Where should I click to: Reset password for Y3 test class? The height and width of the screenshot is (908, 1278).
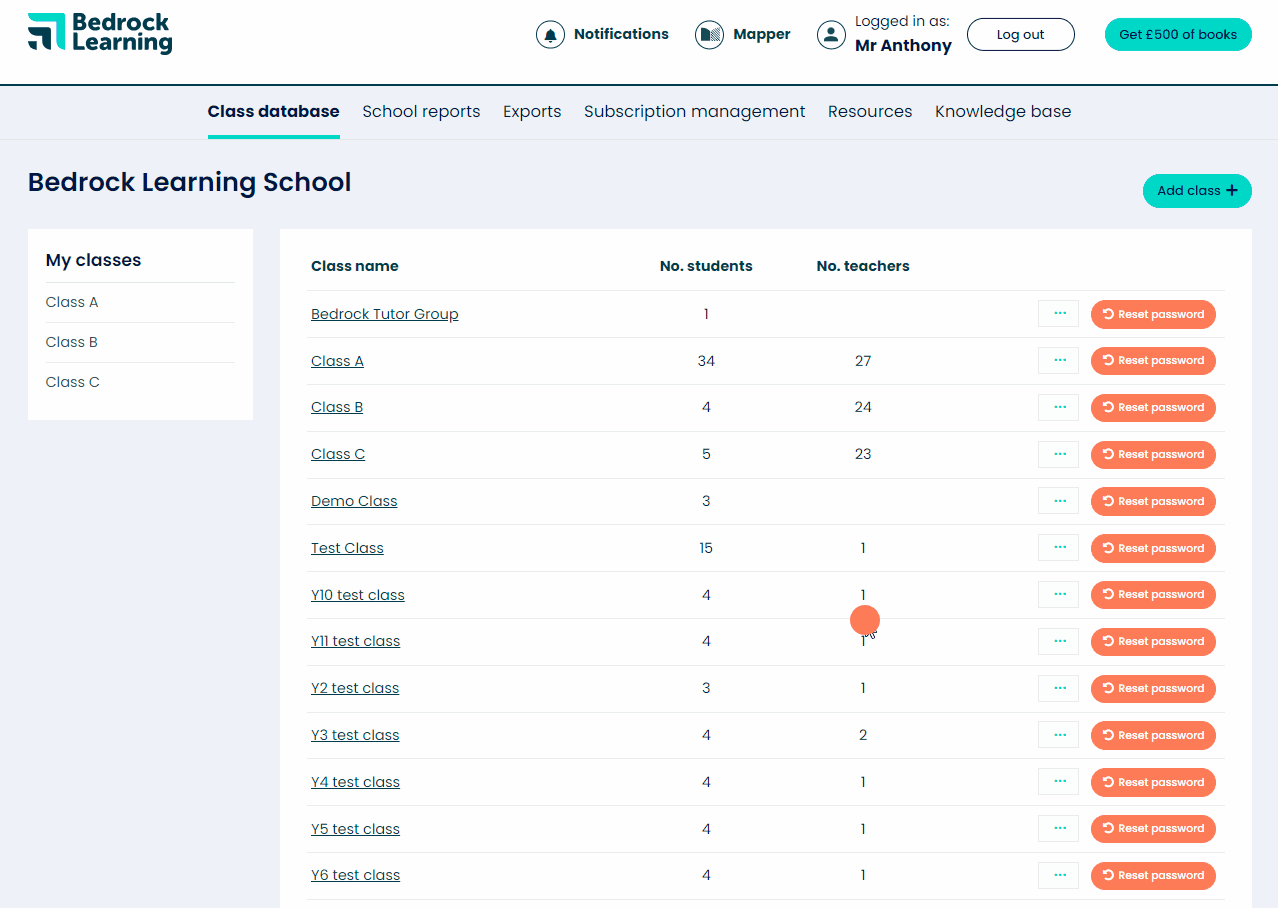(1153, 735)
